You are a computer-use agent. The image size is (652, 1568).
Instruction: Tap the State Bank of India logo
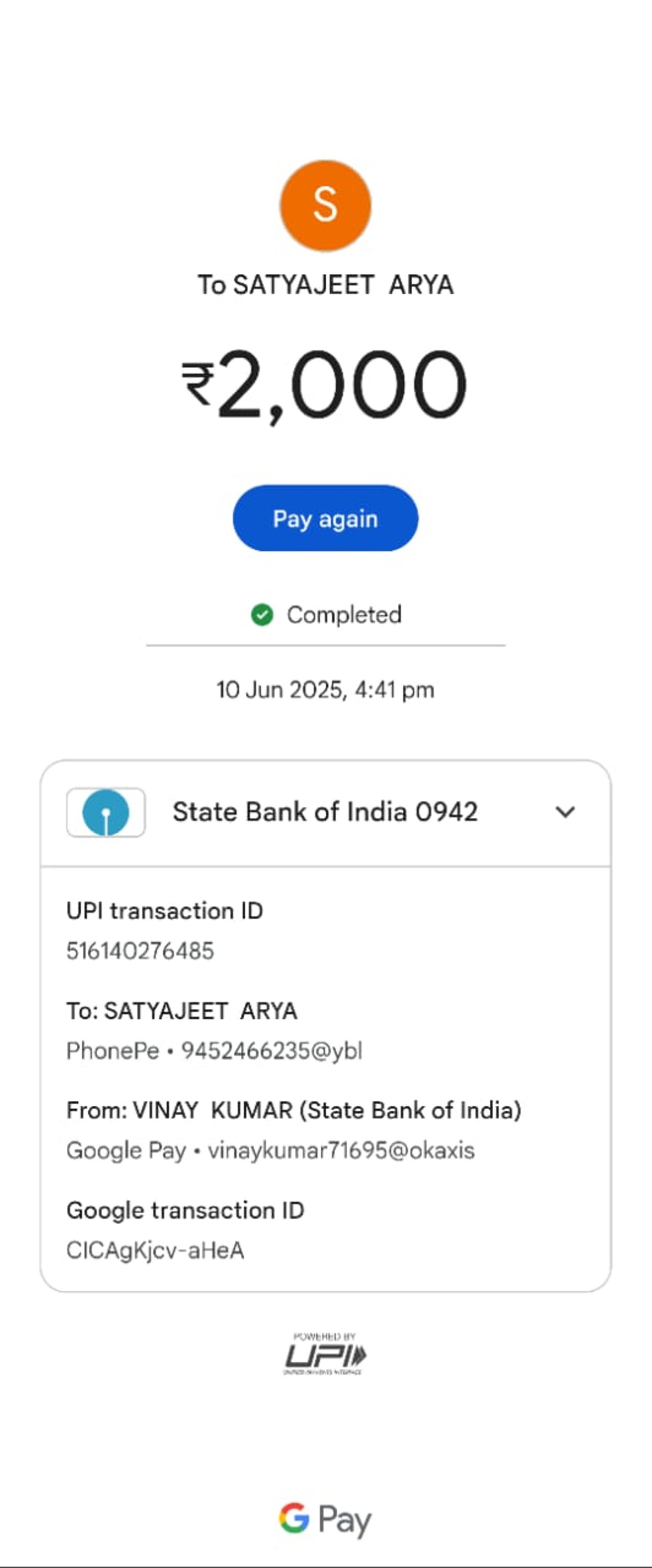106,812
